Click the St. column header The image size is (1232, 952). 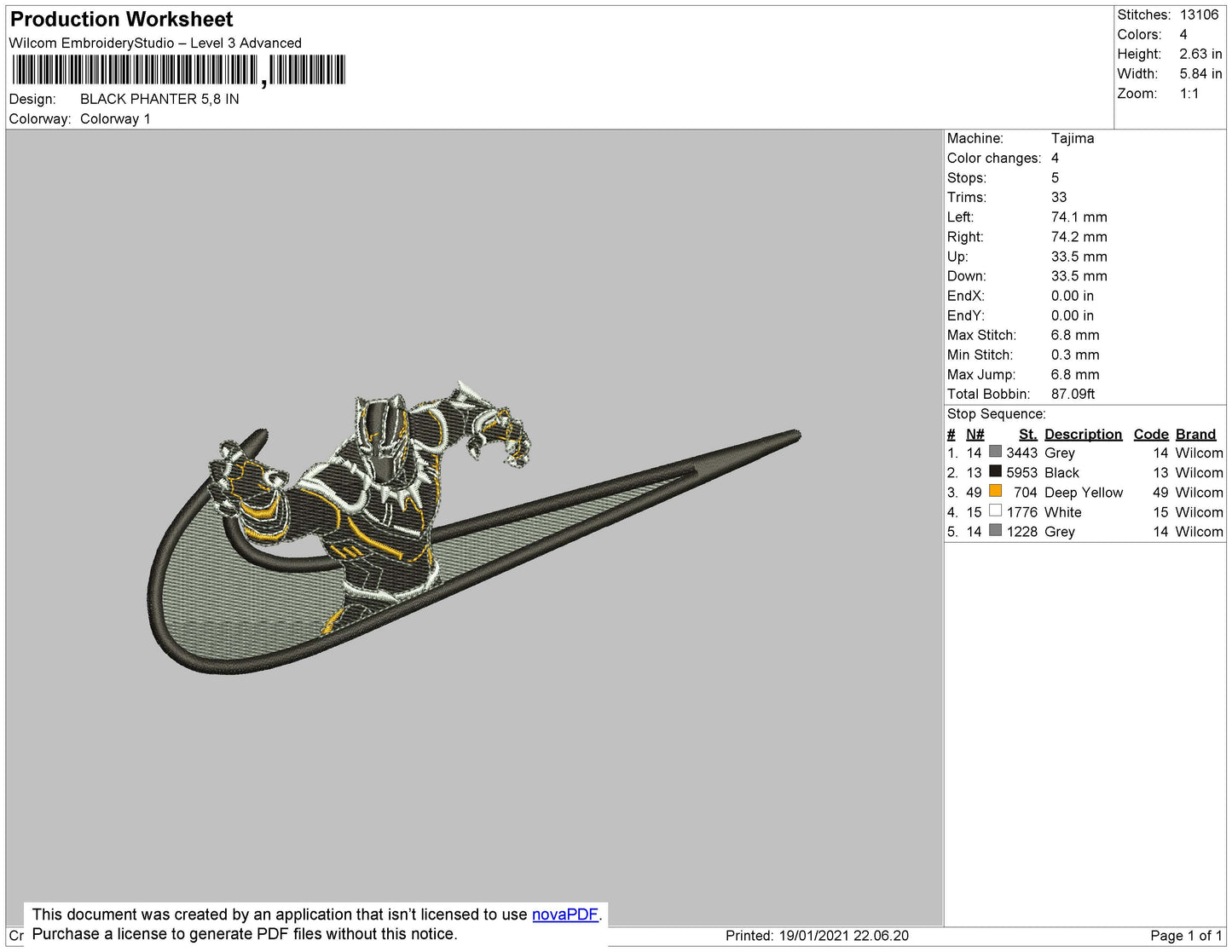[x=1027, y=434]
